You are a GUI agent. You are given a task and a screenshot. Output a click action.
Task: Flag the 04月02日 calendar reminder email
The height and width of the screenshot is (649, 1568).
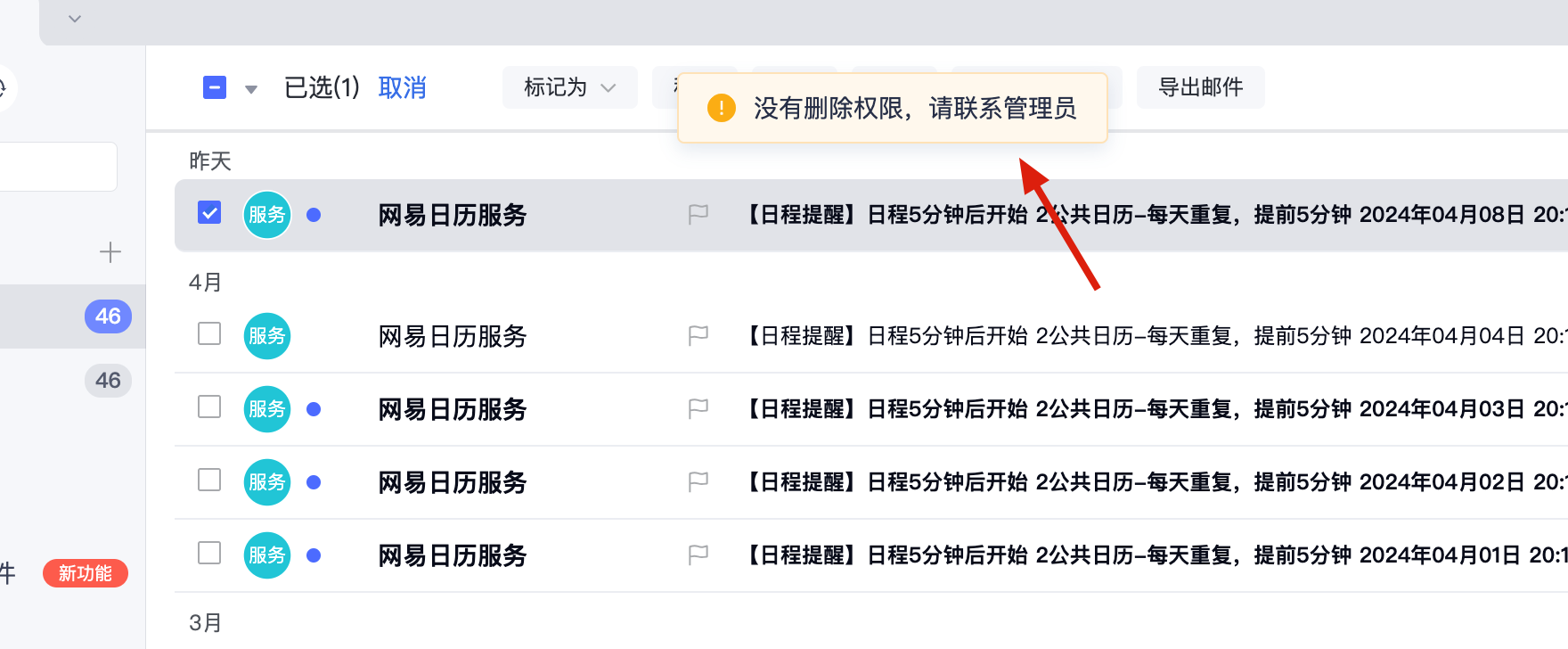(x=698, y=481)
